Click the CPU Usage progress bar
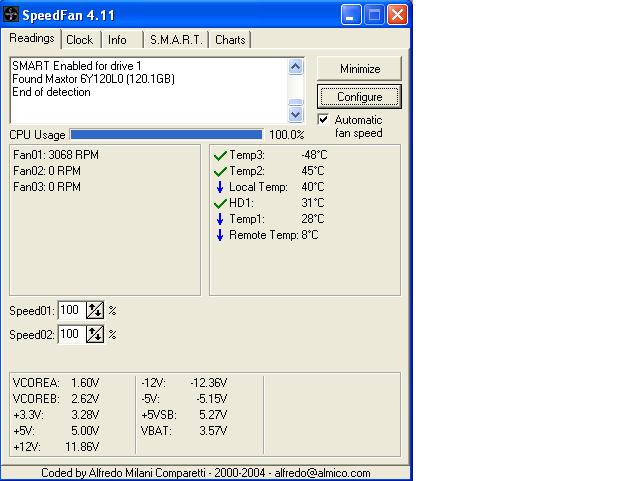The image size is (640, 481). pyautogui.click(x=167, y=134)
